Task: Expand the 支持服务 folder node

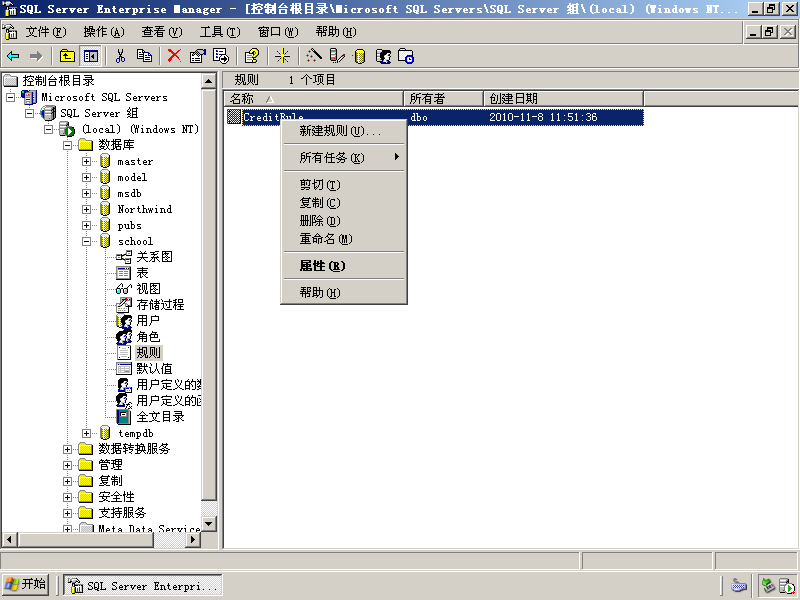Action: tap(67, 513)
